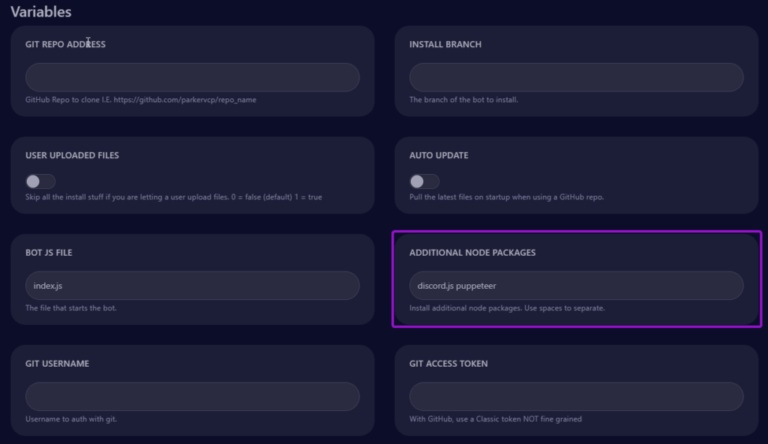Click the "GIT ACCESS TOKEN" label
Viewport: 768px width, 444px height.
coord(448,363)
